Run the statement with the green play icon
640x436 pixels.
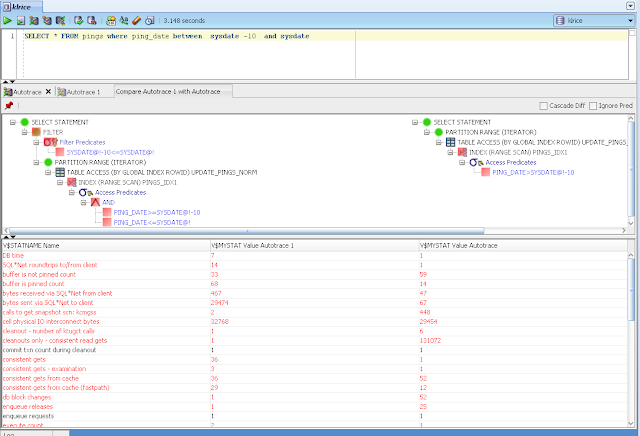tap(7, 20)
